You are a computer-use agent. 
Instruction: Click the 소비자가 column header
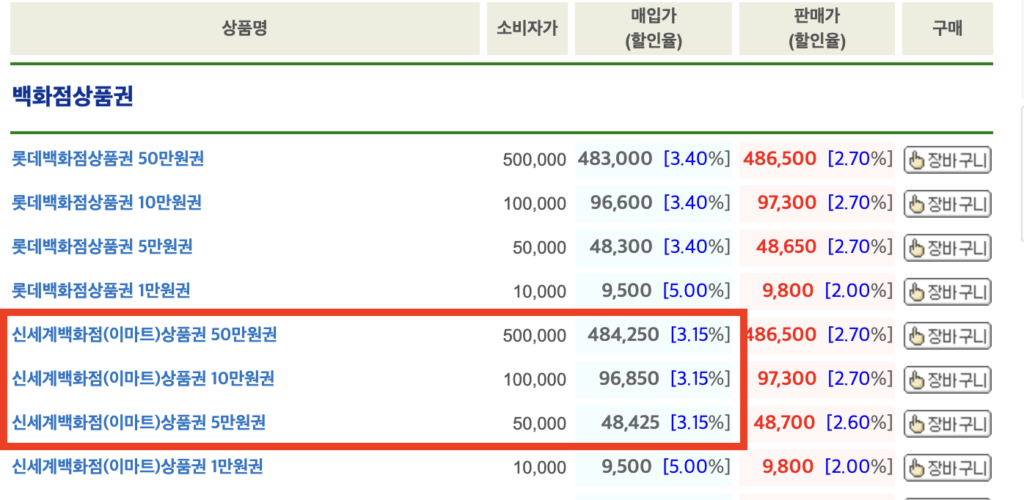[x=527, y=28]
